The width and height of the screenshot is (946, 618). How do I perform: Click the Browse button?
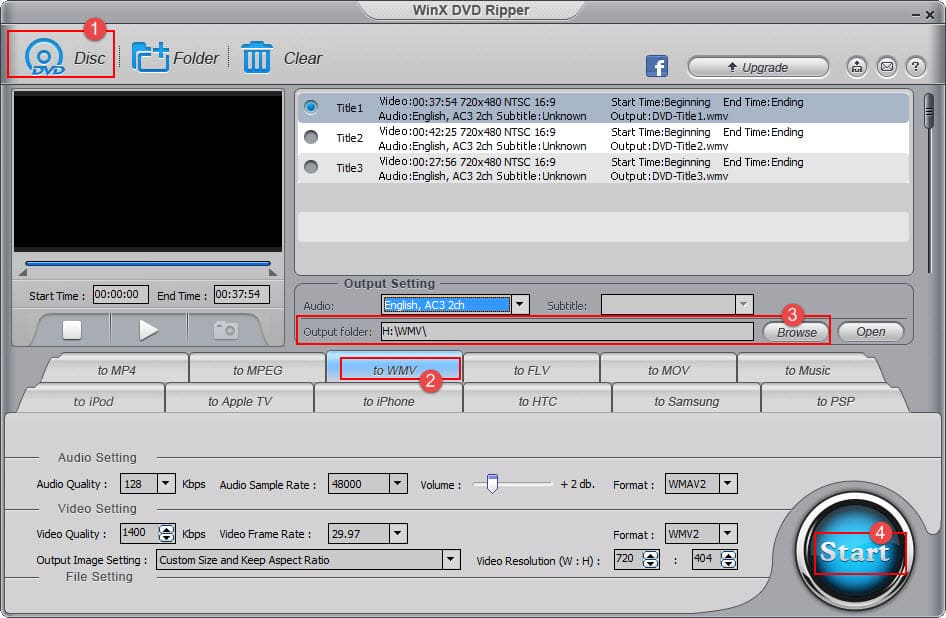(x=796, y=332)
